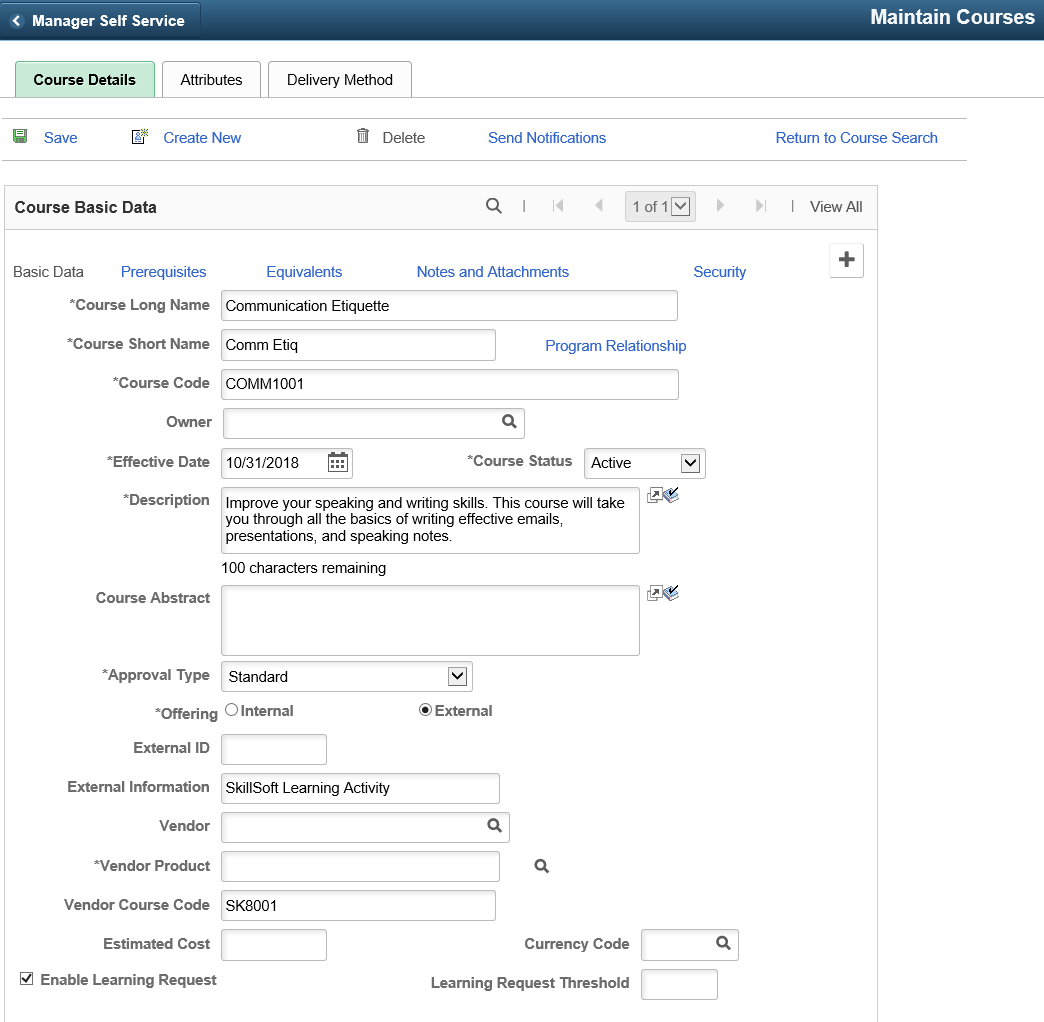This screenshot has height=1022, width=1044.
Task: Run spell check on Description
Action: [670, 495]
